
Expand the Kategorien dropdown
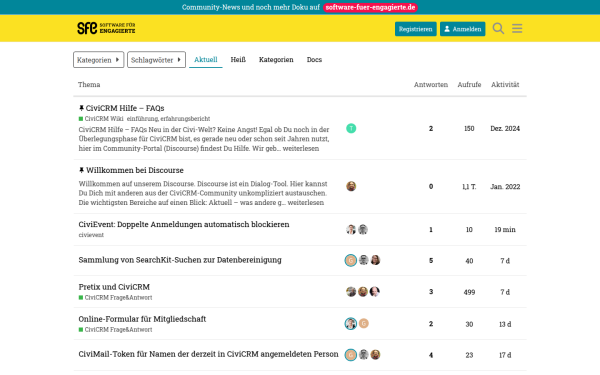(x=98, y=60)
